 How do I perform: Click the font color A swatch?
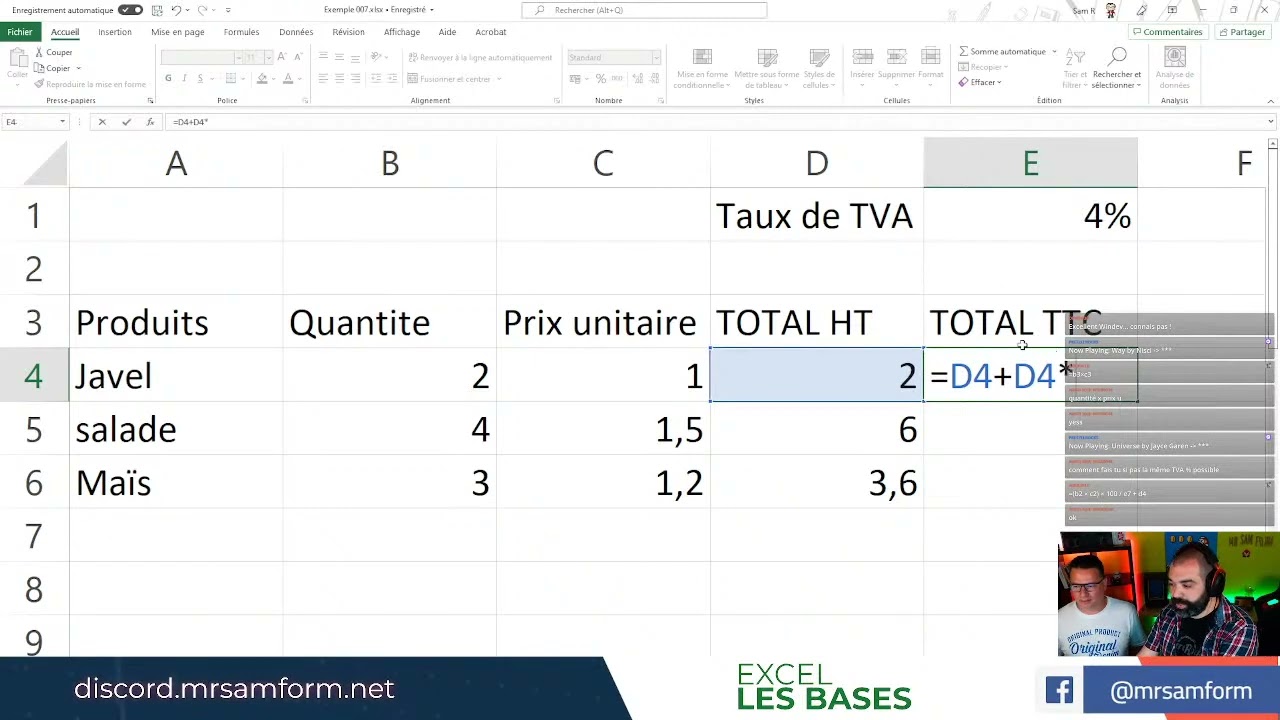click(x=288, y=78)
